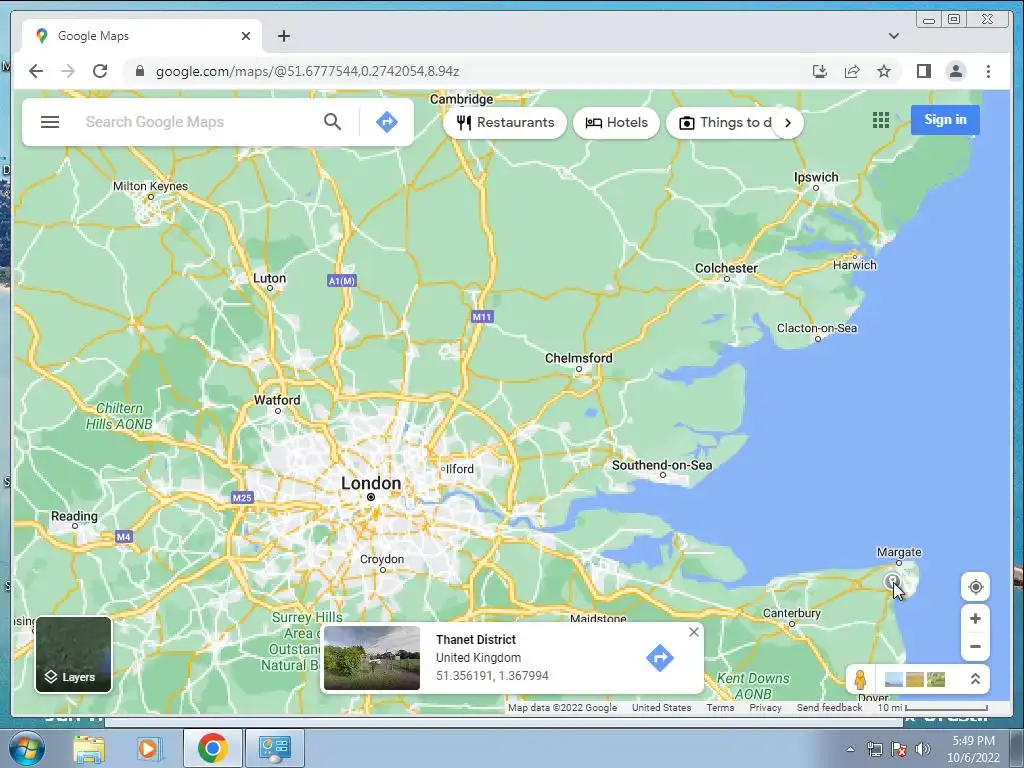Screen dimensions: 1024x768
Task: Open the Privacy link
Action: pos(765,708)
